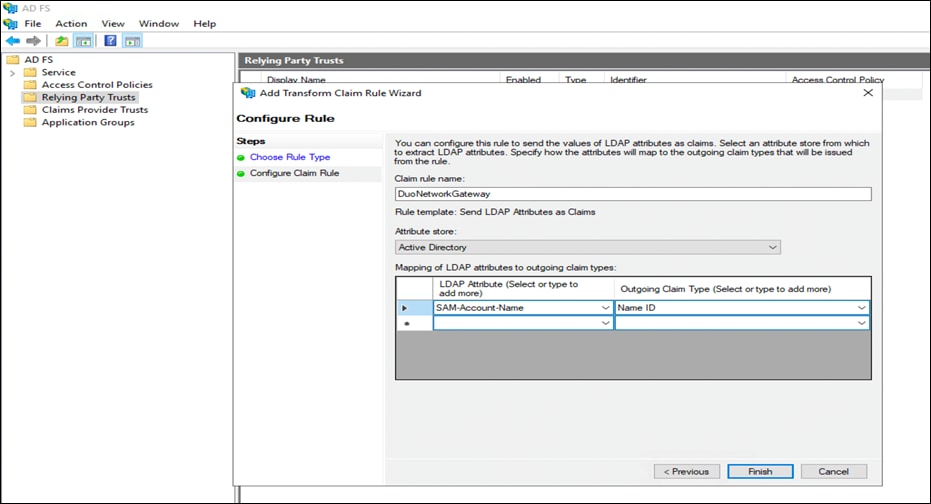Click the Previous button
This screenshot has width=931, height=504.
(687, 471)
